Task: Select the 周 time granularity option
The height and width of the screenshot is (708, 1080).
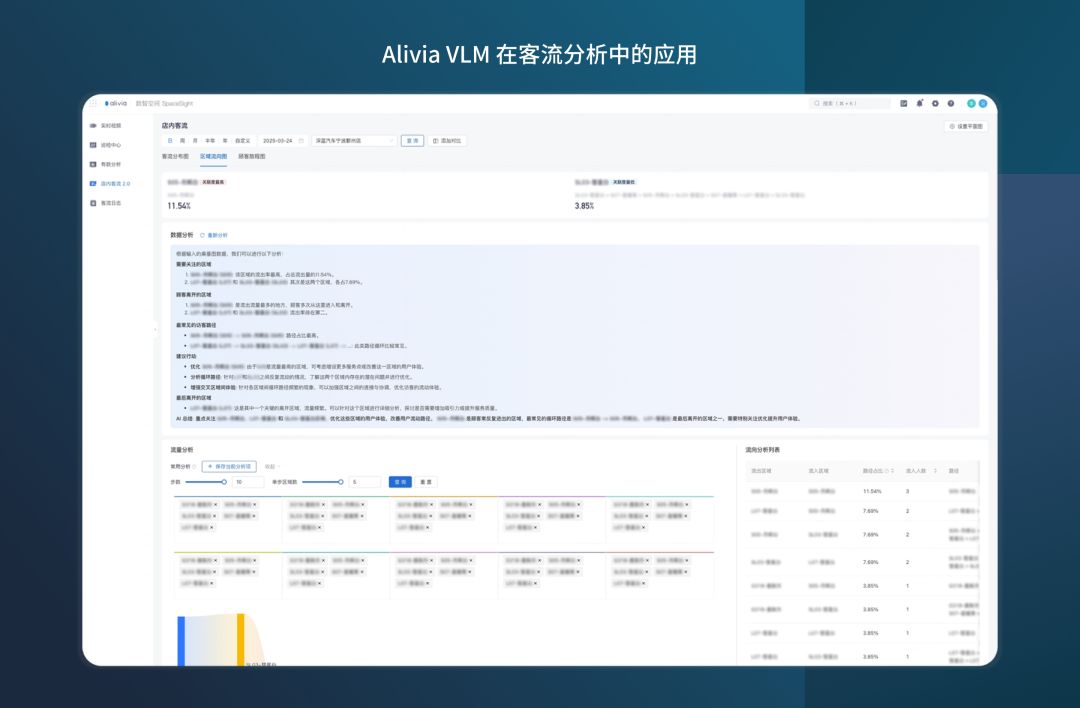Action: 182,141
